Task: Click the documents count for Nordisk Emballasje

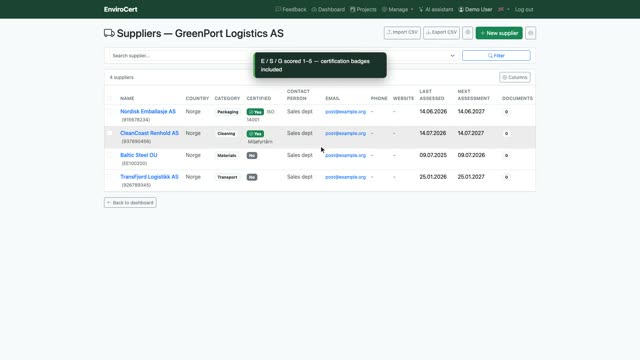Action: tap(506, 112)
